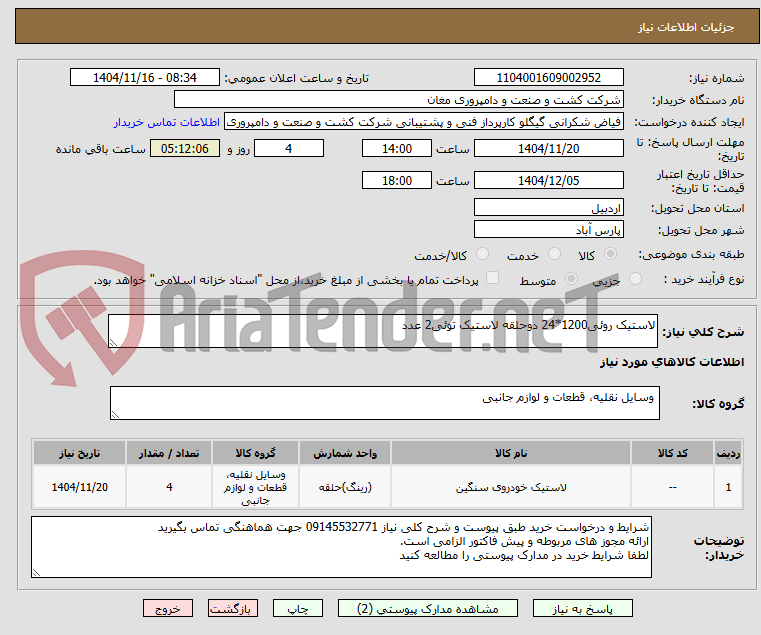Click the resize handle of buyer notes area
Screen dimensions: 761x635
[36, 573]
